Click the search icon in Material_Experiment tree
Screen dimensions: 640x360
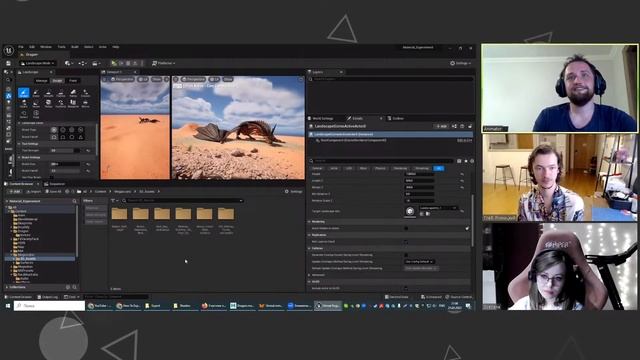74,201
